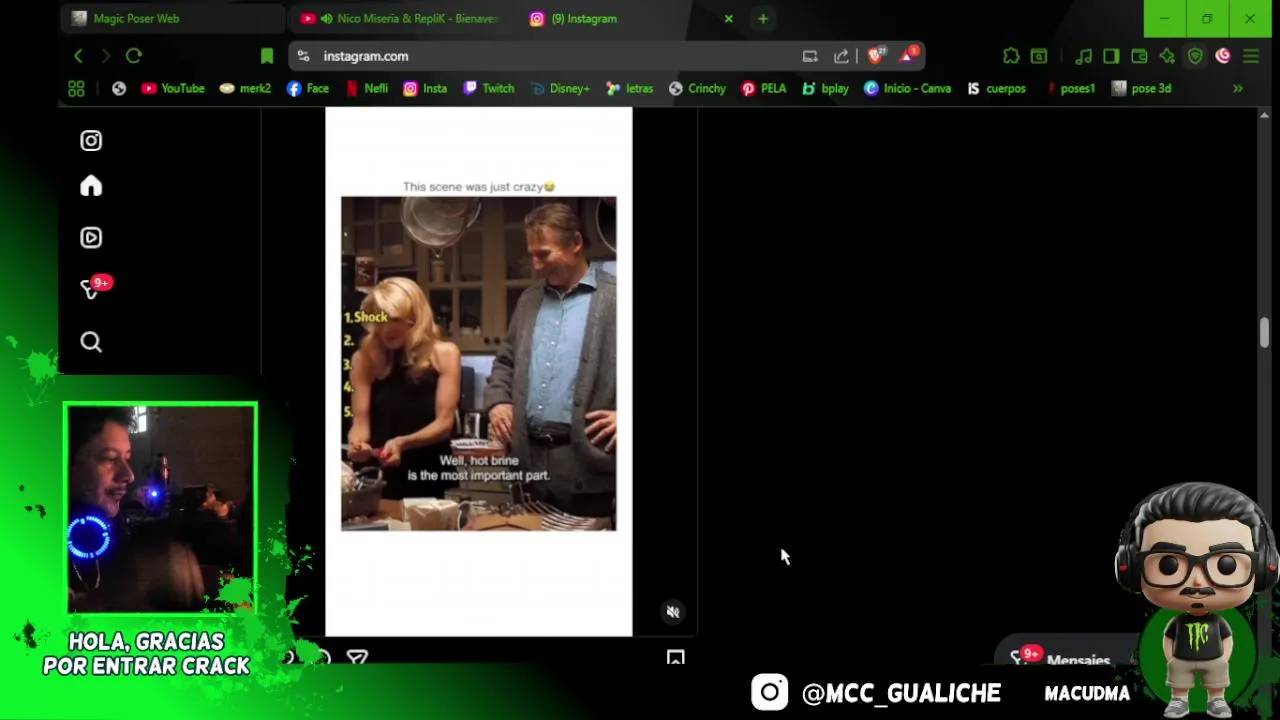Open the globe bookmark before YouTube

[119, 89]
